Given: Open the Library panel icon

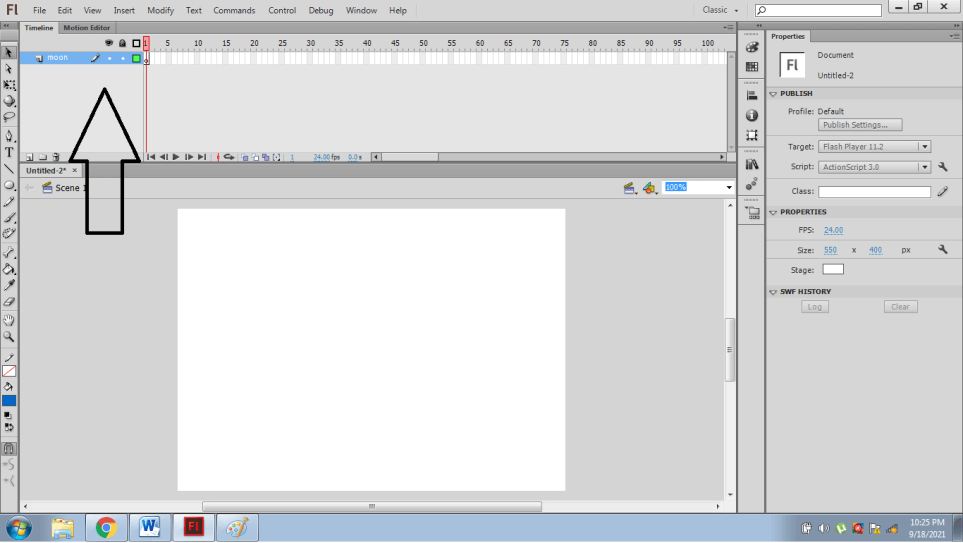Looking at the screenshot, I should (752, 164).
